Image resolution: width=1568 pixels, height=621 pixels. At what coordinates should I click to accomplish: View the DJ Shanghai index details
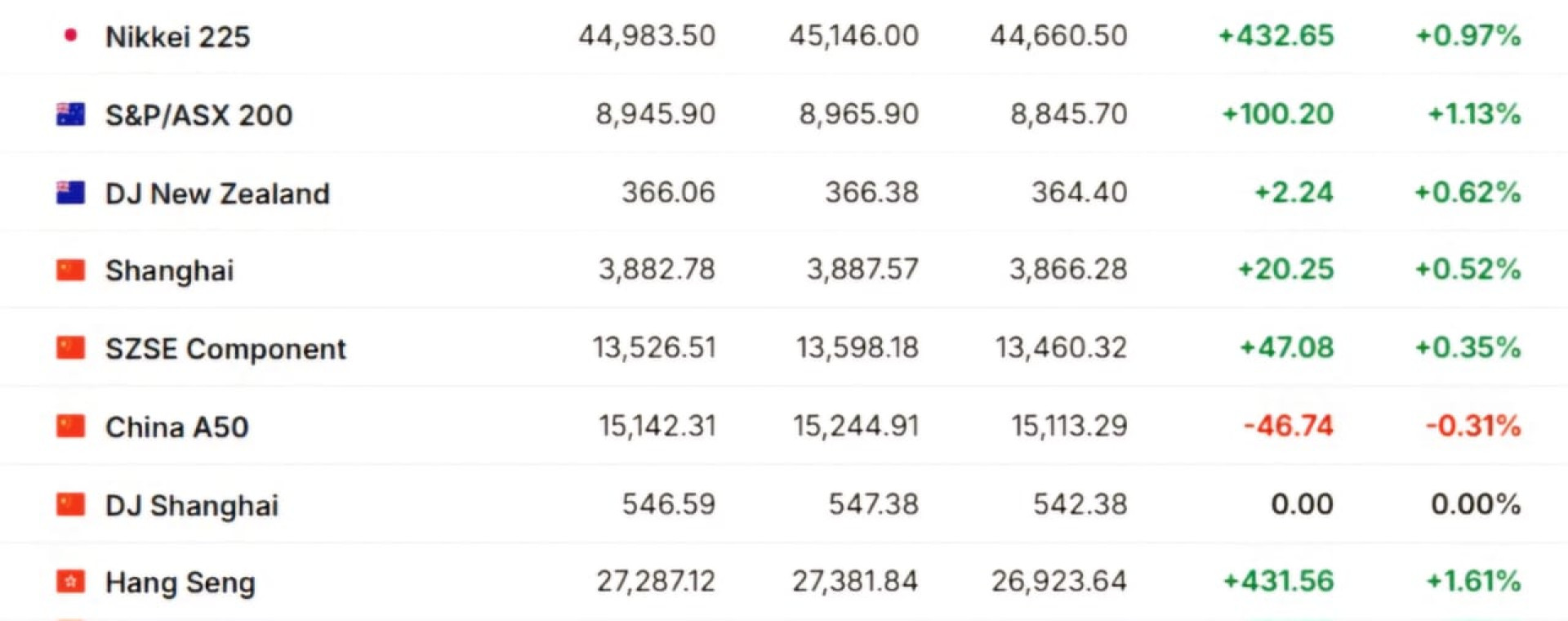tap(192, 506)
